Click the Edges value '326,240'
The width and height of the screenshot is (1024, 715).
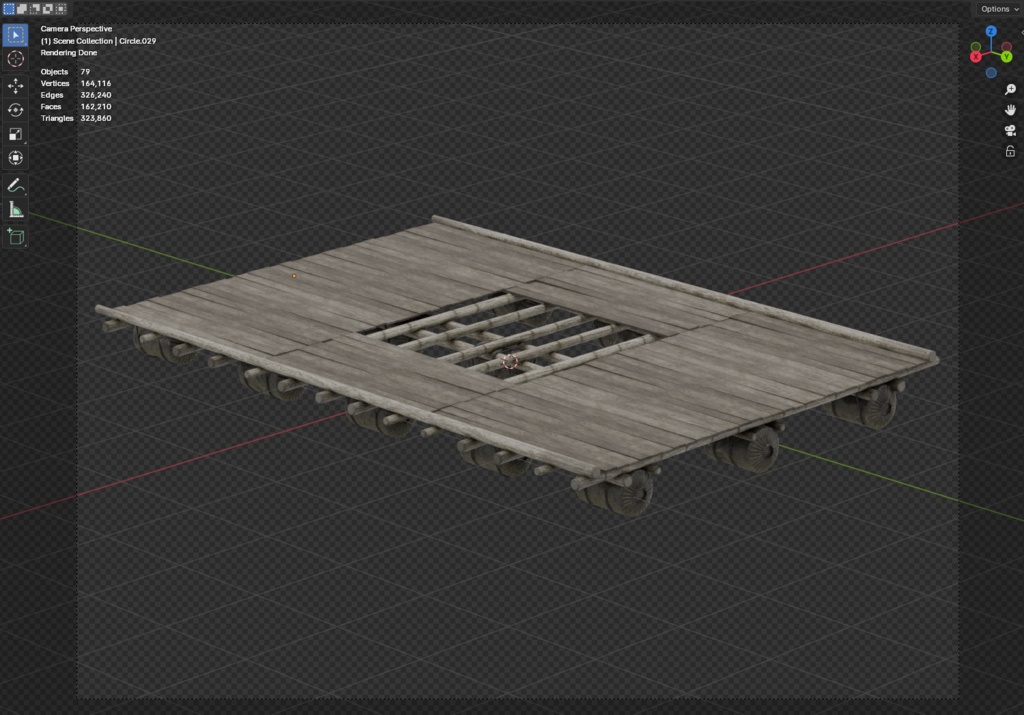[x=95, y=95]
